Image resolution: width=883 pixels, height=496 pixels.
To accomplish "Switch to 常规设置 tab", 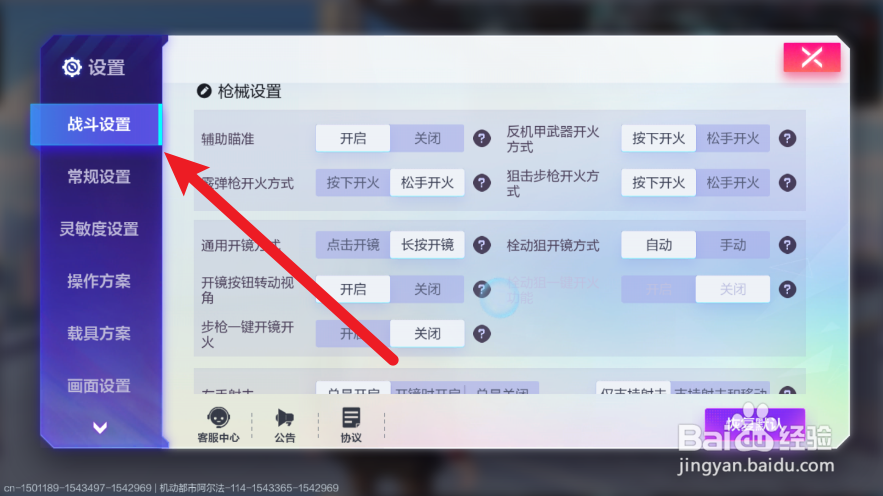I will click(99, 177).
